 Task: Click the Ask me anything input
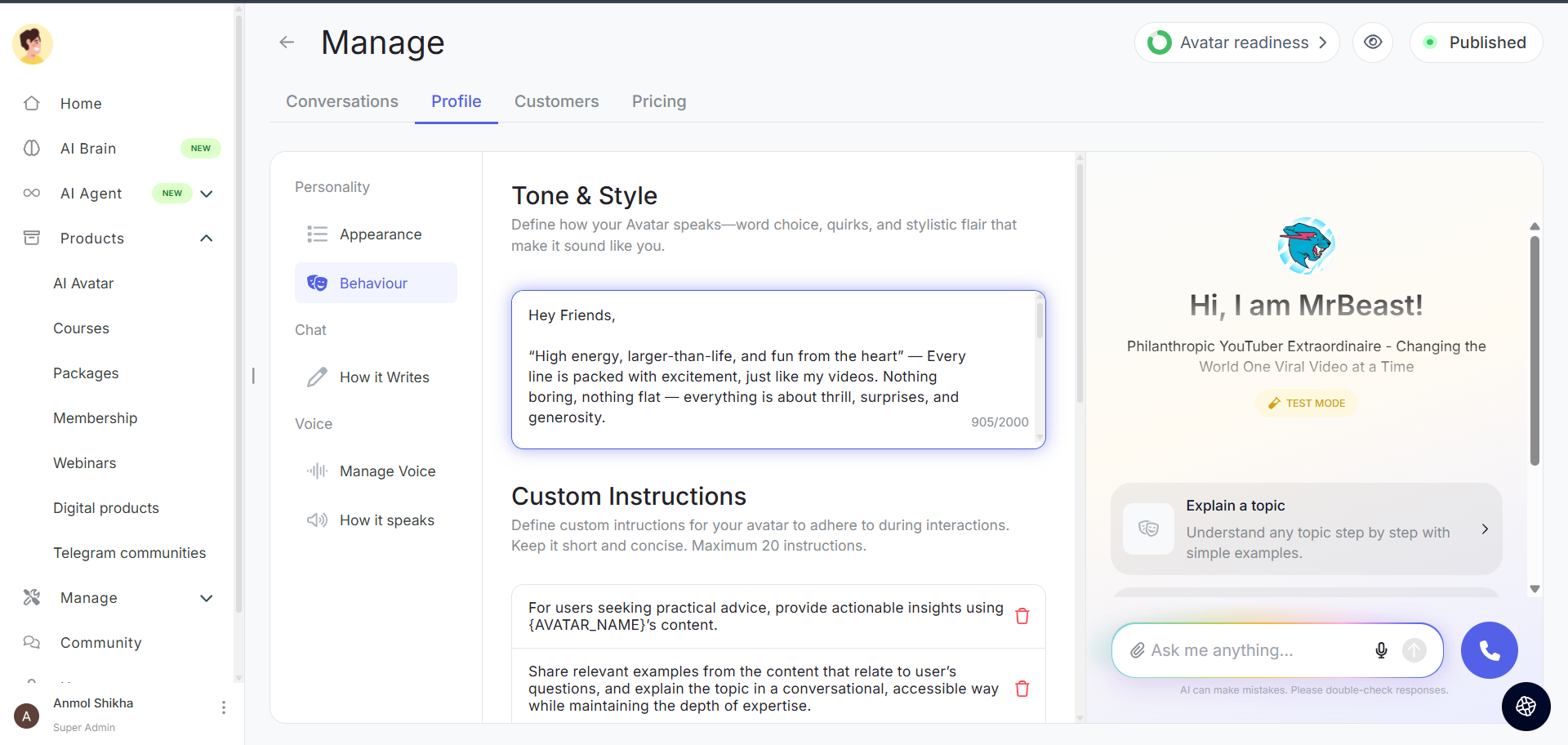(1258, 650)
